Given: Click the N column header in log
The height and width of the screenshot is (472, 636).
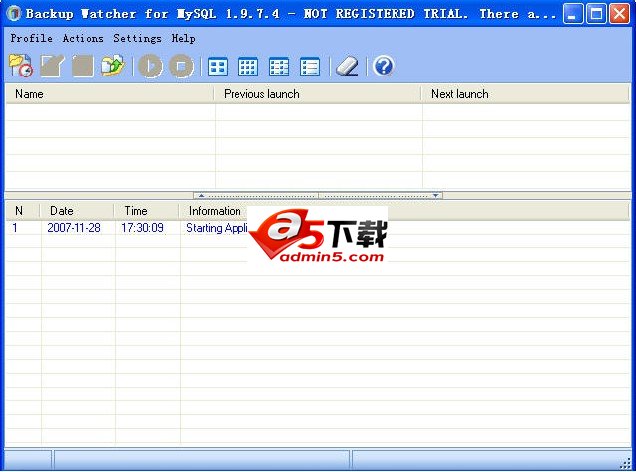Looking at the screenshot, I should tap(23, 211).
